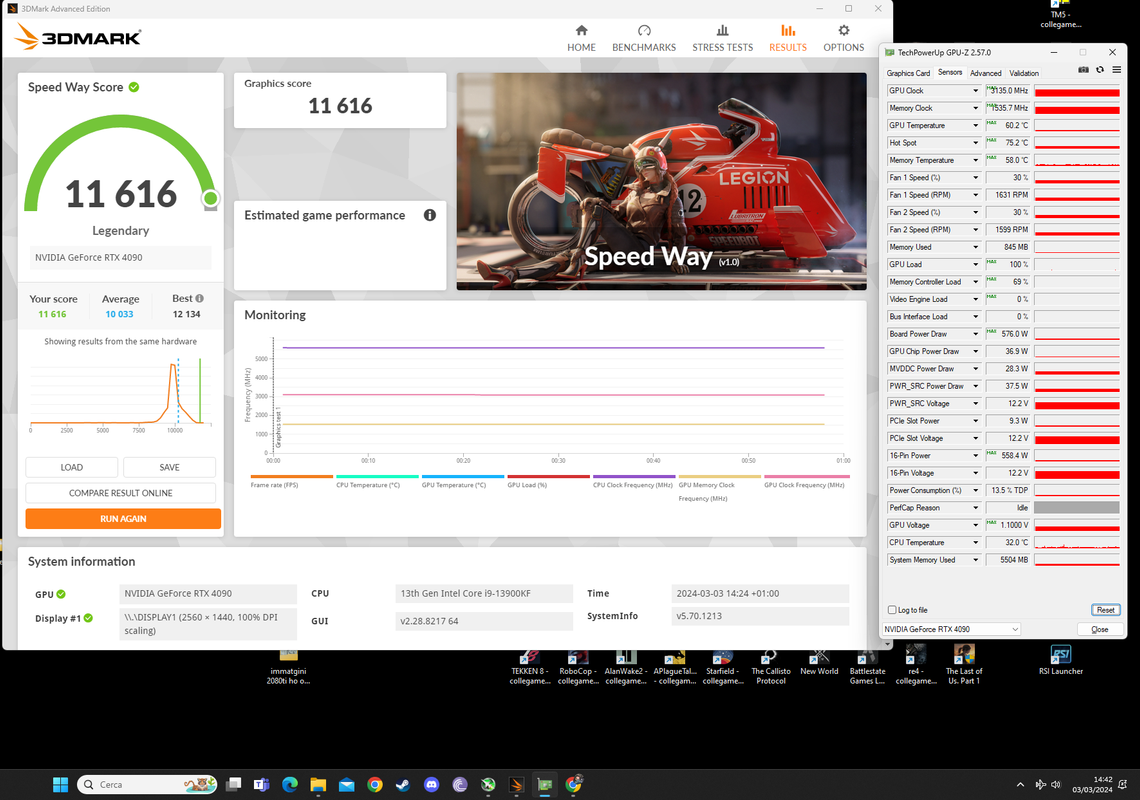
Task: Toggle the GPU Load (%) legend swatch
Action: [x=548, y=476]
